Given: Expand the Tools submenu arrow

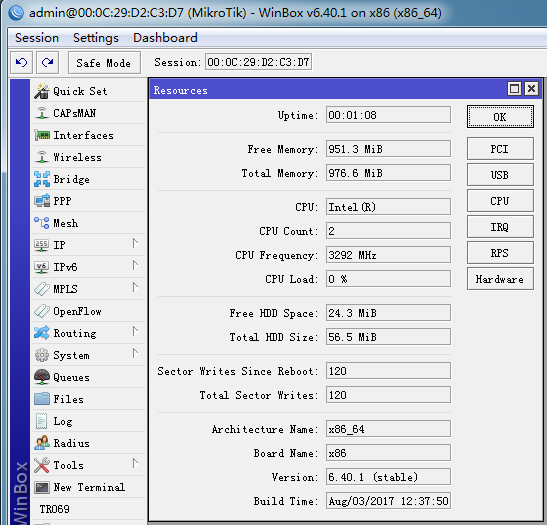Looking at the screenshot, I should point(136,463).
